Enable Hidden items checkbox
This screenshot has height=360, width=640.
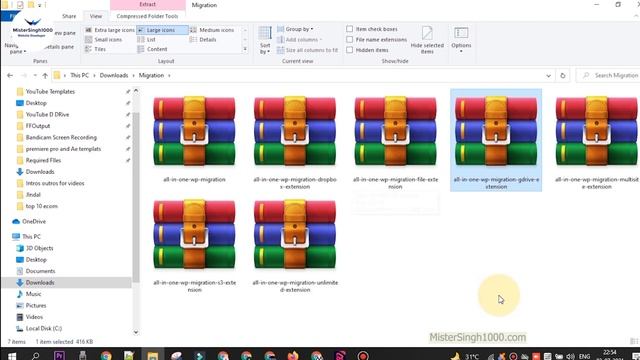point(349,50)
